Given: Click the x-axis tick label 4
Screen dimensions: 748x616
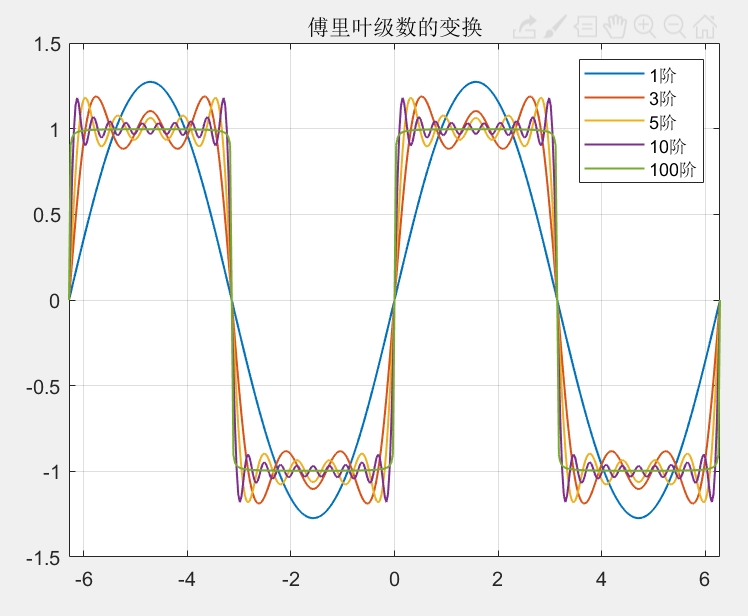Looking at the screenshot, I should (601, 579).
